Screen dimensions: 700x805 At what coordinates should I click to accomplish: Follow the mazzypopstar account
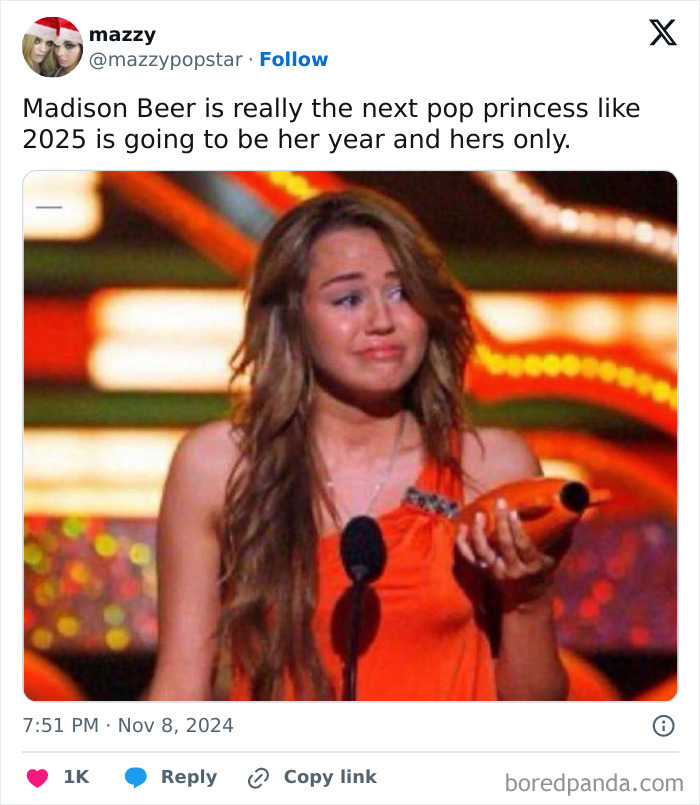293,60
